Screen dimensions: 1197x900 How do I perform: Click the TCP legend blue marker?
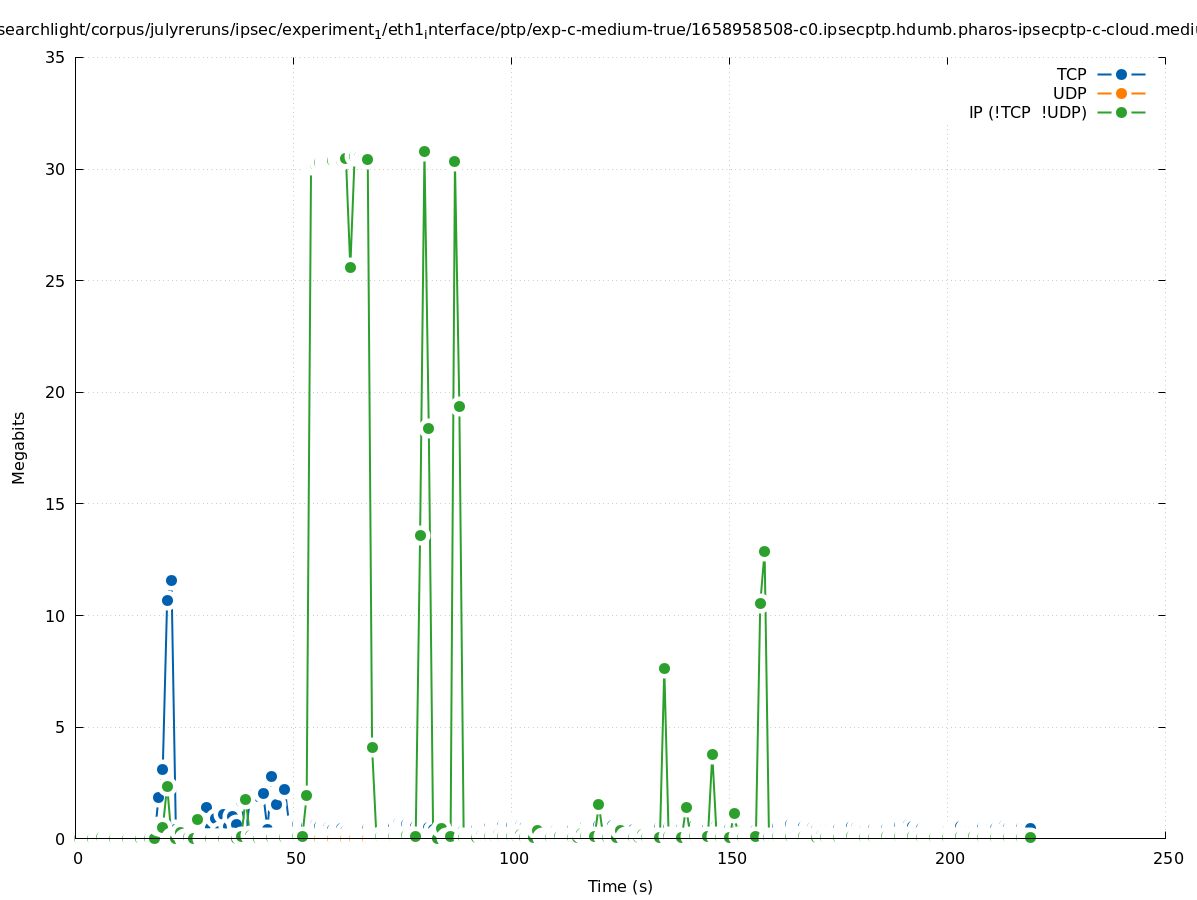[x=1121, y=74]
